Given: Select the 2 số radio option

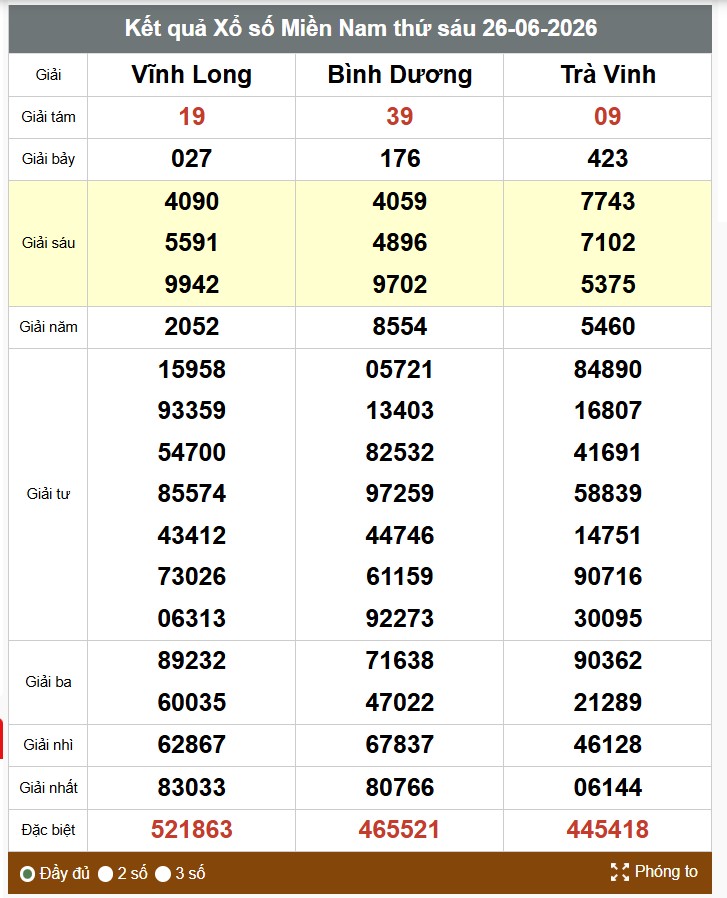Looking at the screenshot, I should 105,874.
